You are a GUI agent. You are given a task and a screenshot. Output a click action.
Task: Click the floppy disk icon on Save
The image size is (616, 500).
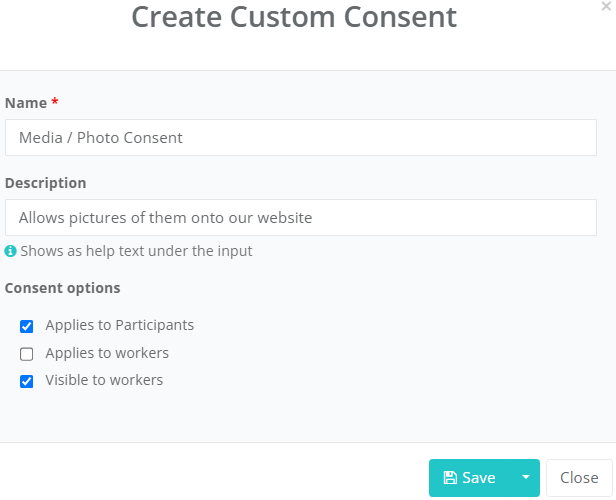[450, 478]
